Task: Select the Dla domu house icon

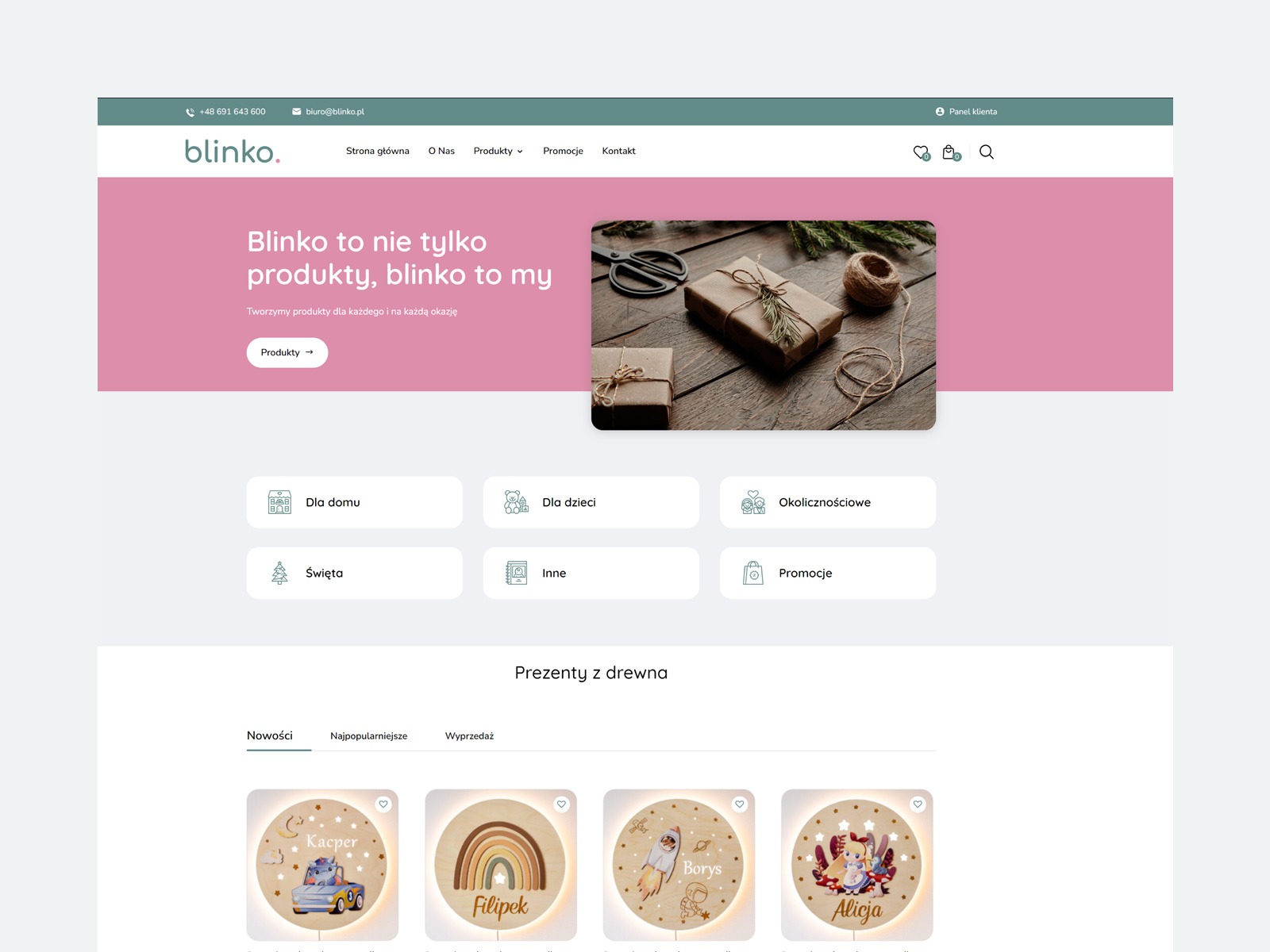Action: click(x=279, y=502)
